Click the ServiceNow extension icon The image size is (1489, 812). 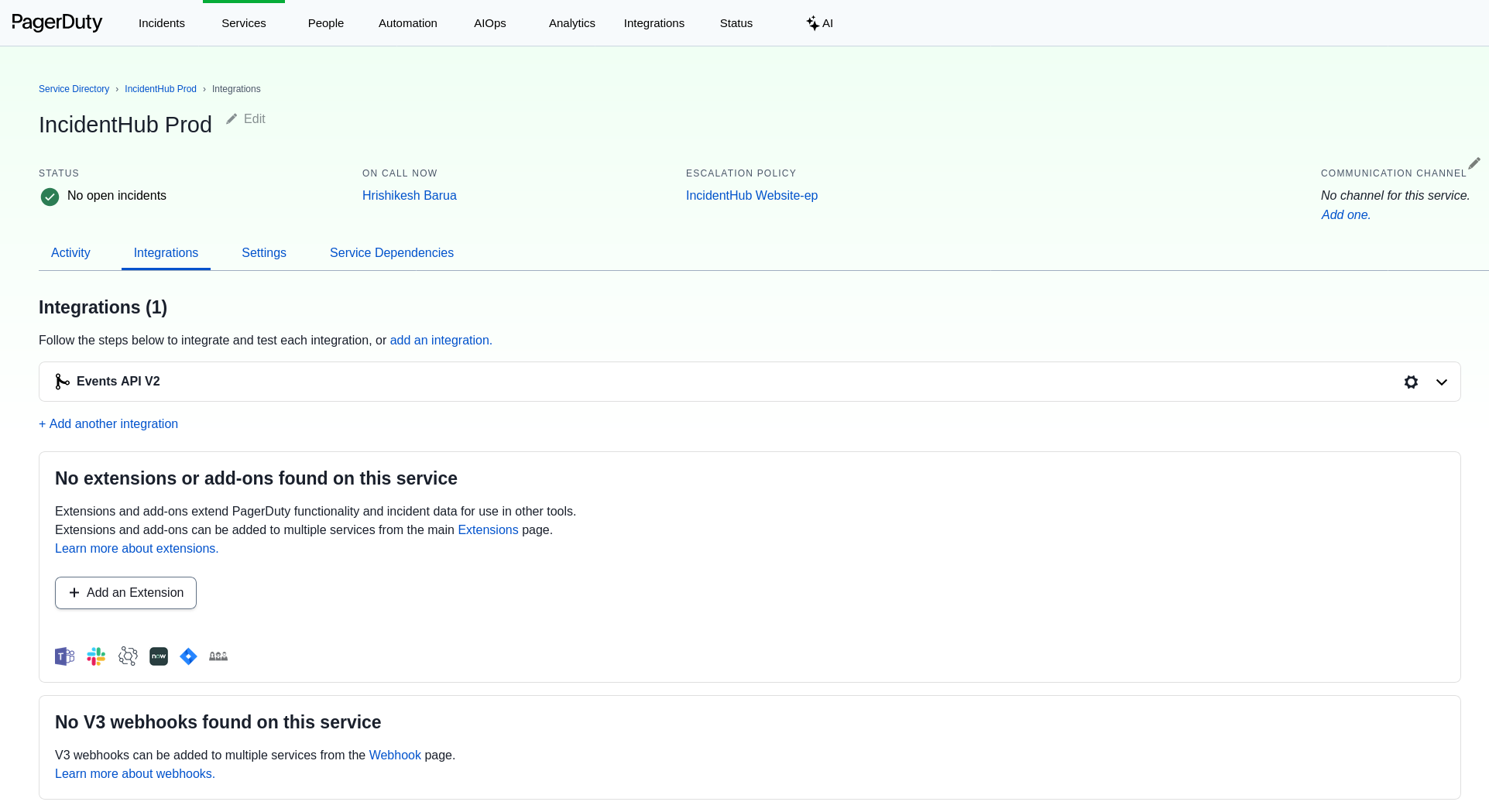[x=159, y=656]
